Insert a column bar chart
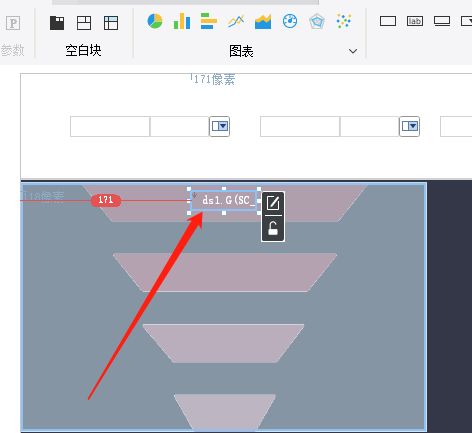The image size is (472, 433). tap(182, 21)
